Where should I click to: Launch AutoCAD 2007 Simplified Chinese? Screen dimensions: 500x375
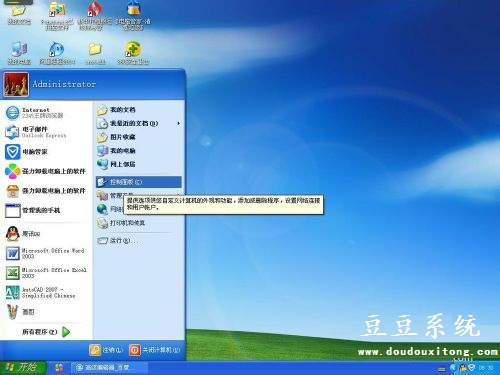click(46, 292)
